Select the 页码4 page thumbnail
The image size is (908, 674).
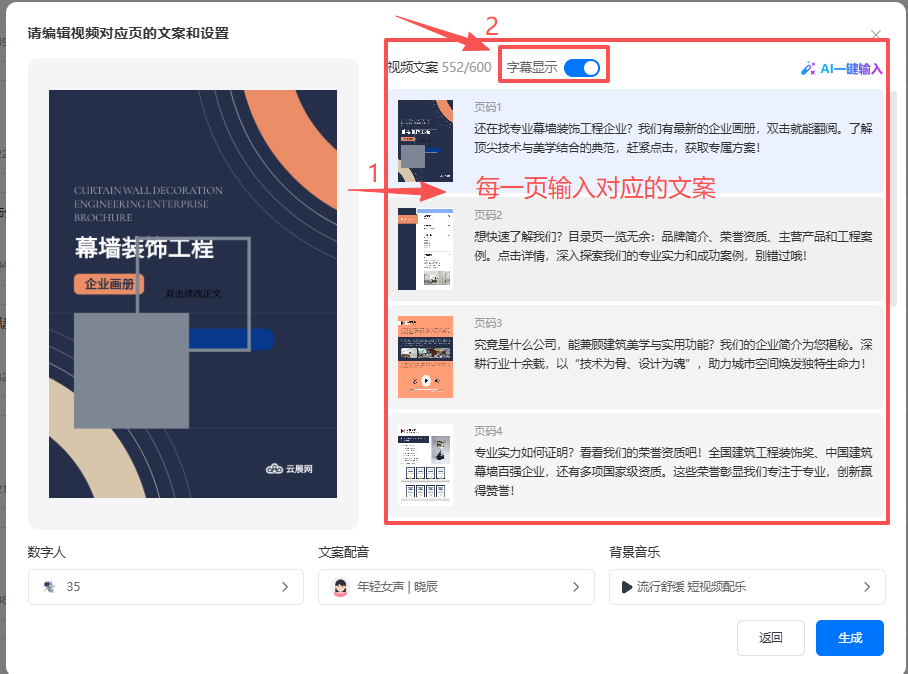tap(425, 464)
